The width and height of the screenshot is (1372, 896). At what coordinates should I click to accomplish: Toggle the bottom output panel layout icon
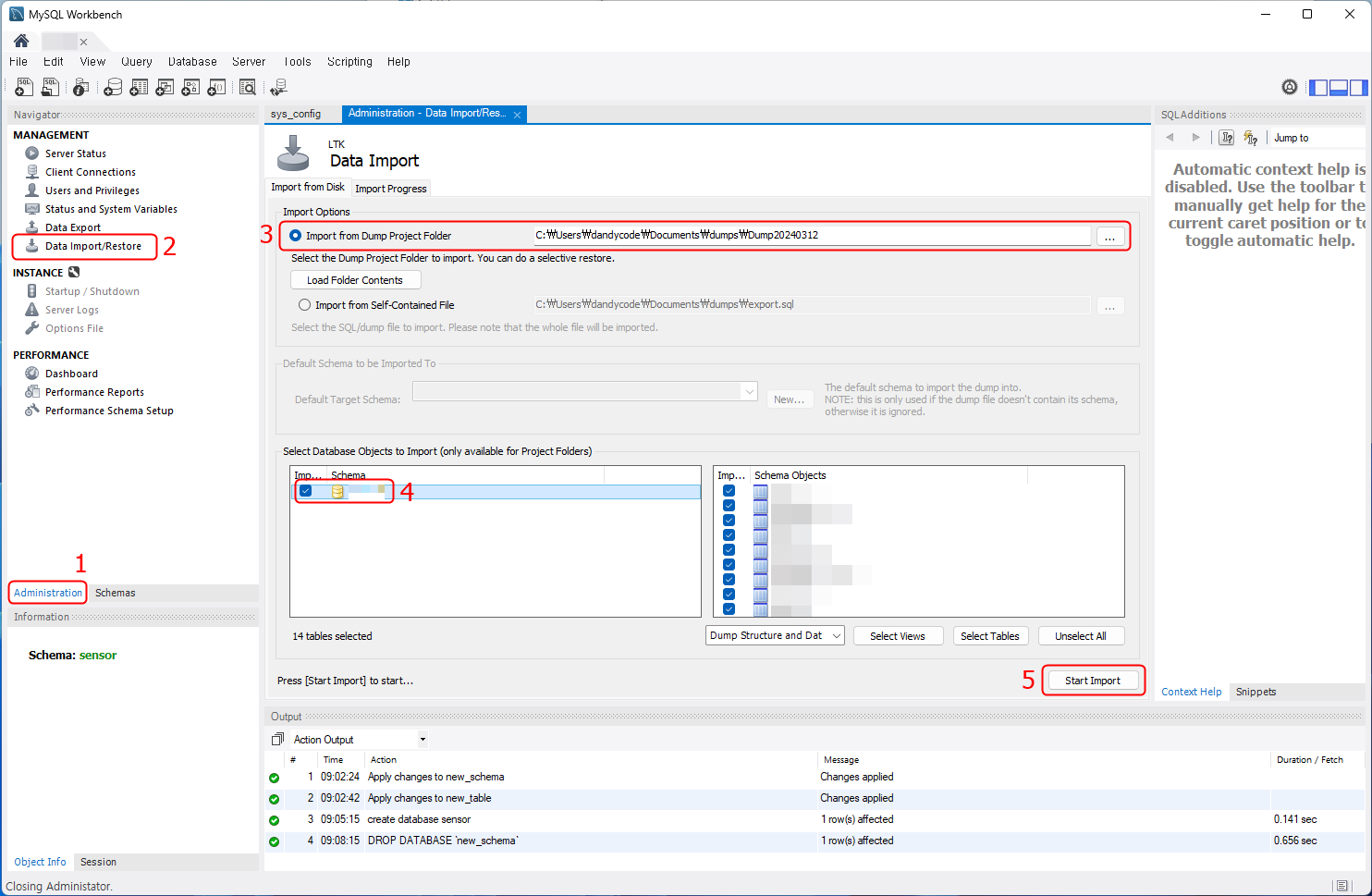(x=1339, y=88)
